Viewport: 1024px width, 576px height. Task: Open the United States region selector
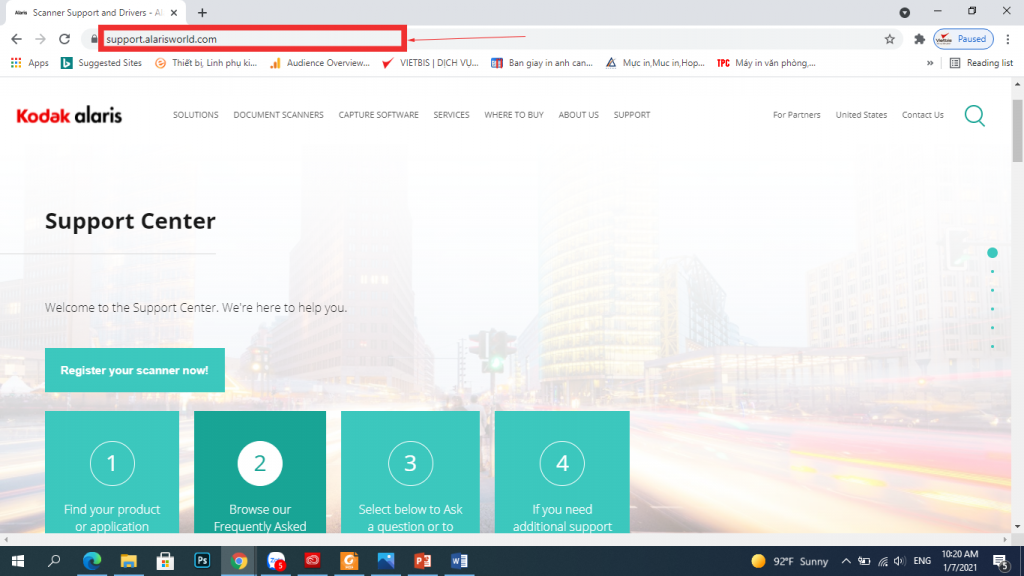pyautogui.click(x=861, y=115)
